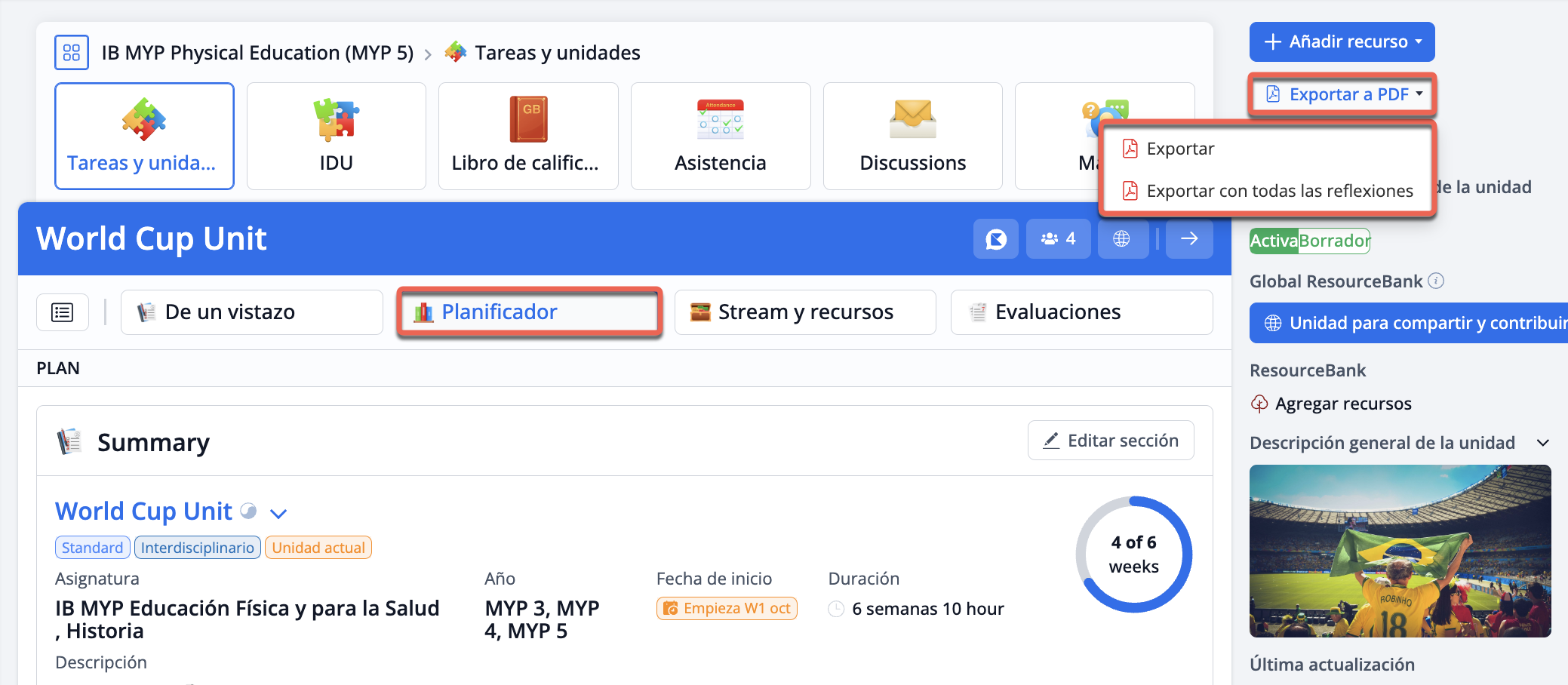Open Libro de calificaciones gradebook icon
The image size is (1568, 685).
click(x=528, y=119)
